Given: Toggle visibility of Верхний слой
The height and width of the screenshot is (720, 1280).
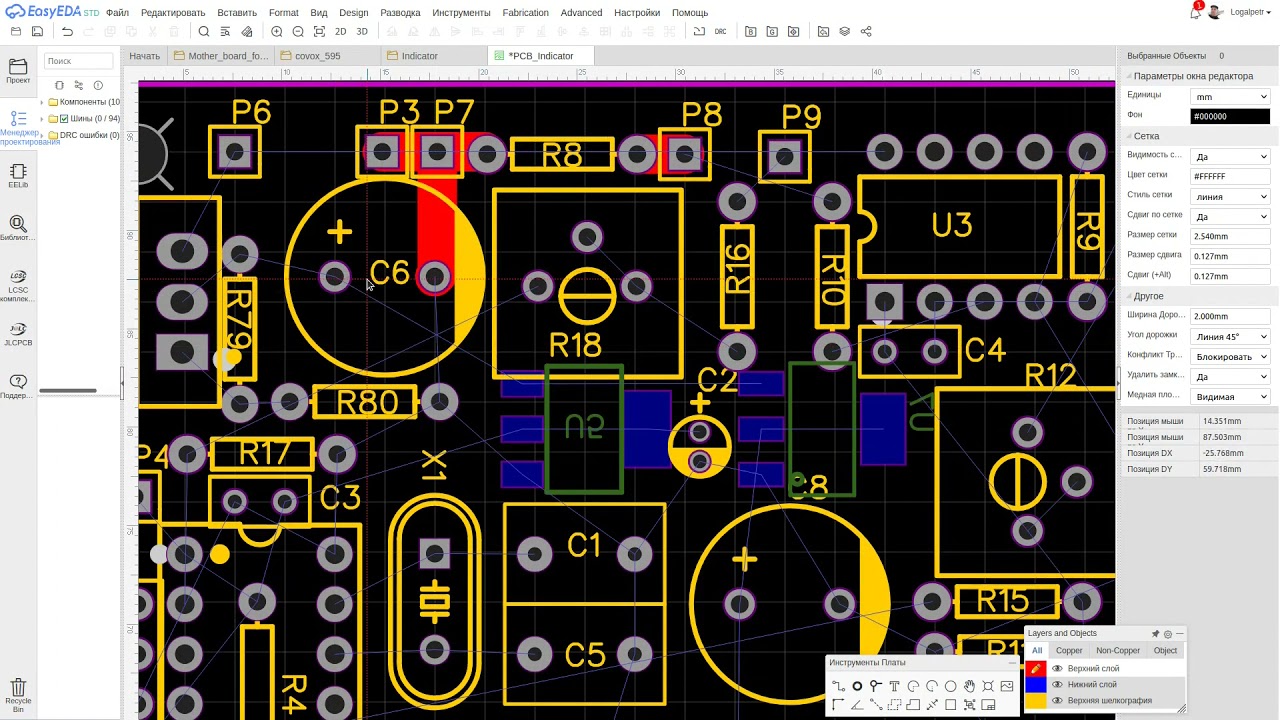Looking at the screenshot, I should pos(1057,668).
